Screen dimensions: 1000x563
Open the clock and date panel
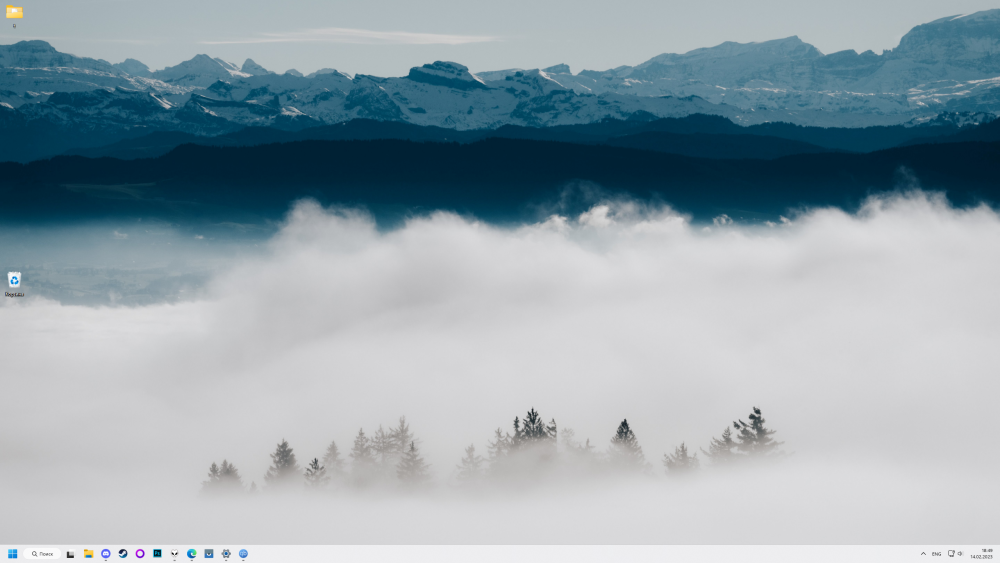[980, 553]
